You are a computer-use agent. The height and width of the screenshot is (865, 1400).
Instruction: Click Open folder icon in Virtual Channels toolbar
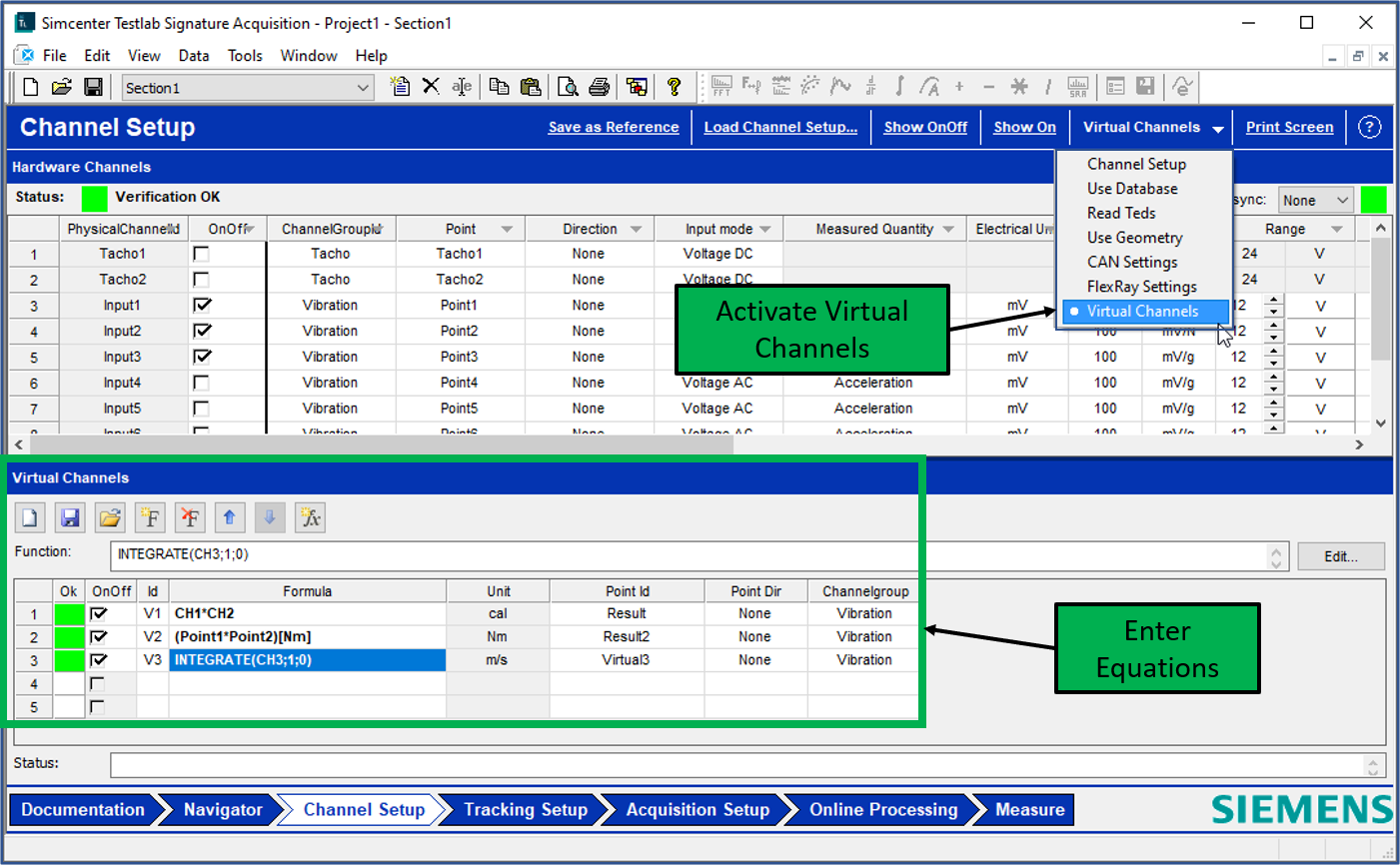[x=110, y=517]
